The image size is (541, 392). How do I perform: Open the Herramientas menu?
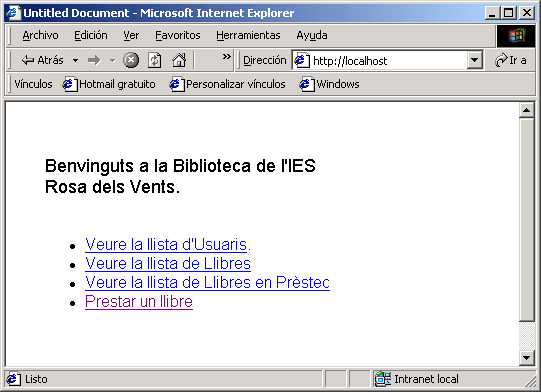(248, 35)
